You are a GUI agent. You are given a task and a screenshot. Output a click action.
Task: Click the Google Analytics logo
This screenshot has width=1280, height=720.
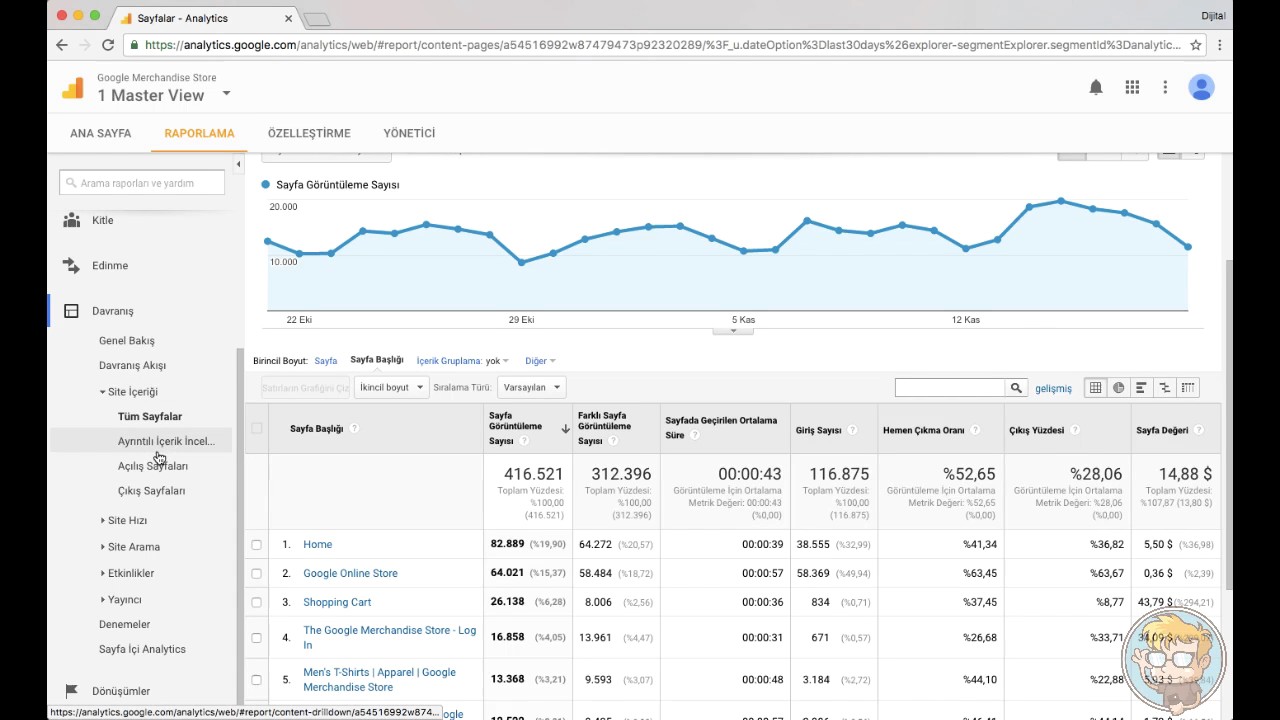pos(73,88)
